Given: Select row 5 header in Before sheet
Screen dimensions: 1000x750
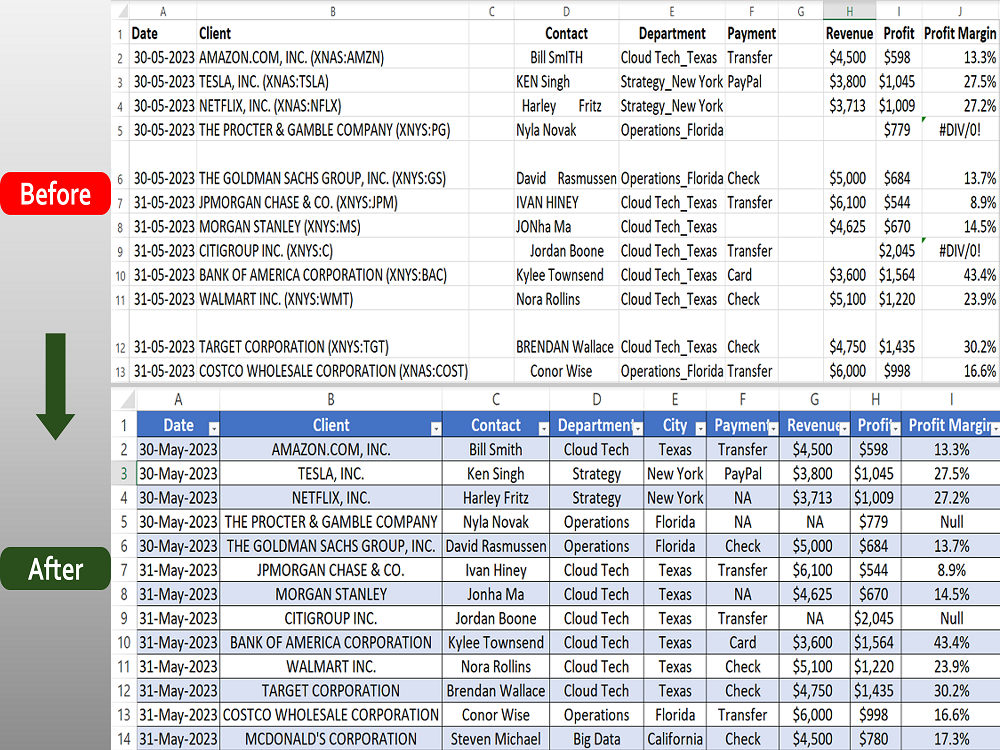Looking at the screenshot, I should 120,131.
